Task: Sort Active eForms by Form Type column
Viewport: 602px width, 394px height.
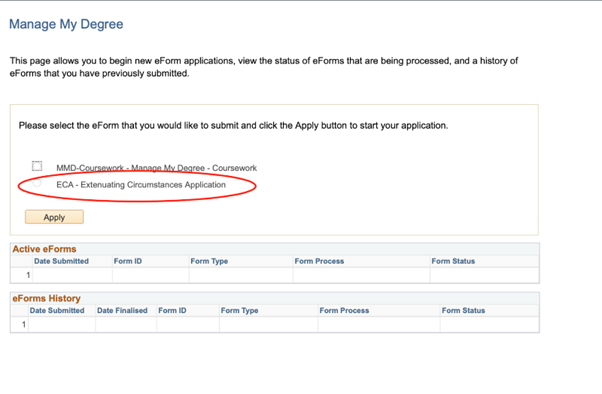Action: (209, 261)
